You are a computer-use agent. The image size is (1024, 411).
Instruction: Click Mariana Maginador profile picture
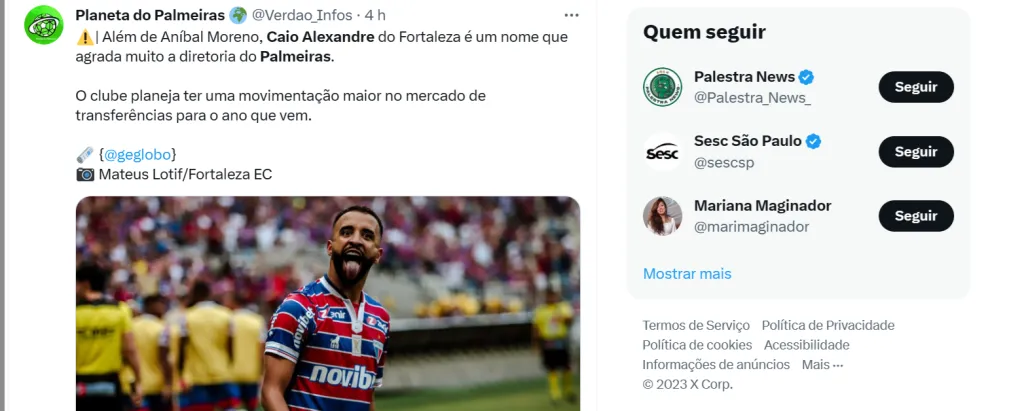662,216
